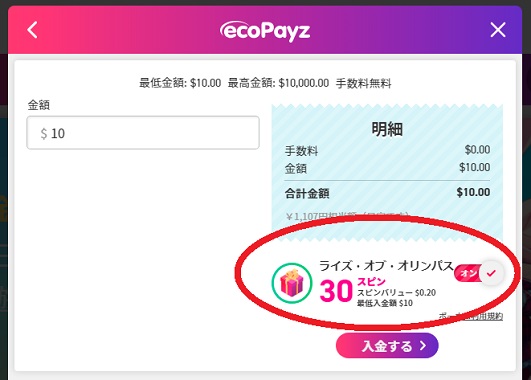This screenshot has width=531, height=380.
Task: Close the ecoPayz deposit dialog
Action: [x=498, y=30]
